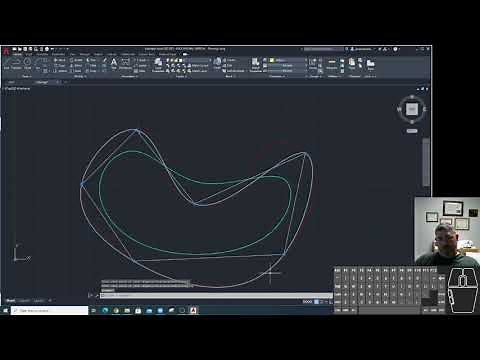This screenshot has width=480, height=360.
Task: Open Task View from the taskbar
Action: [x=94, y=310]
